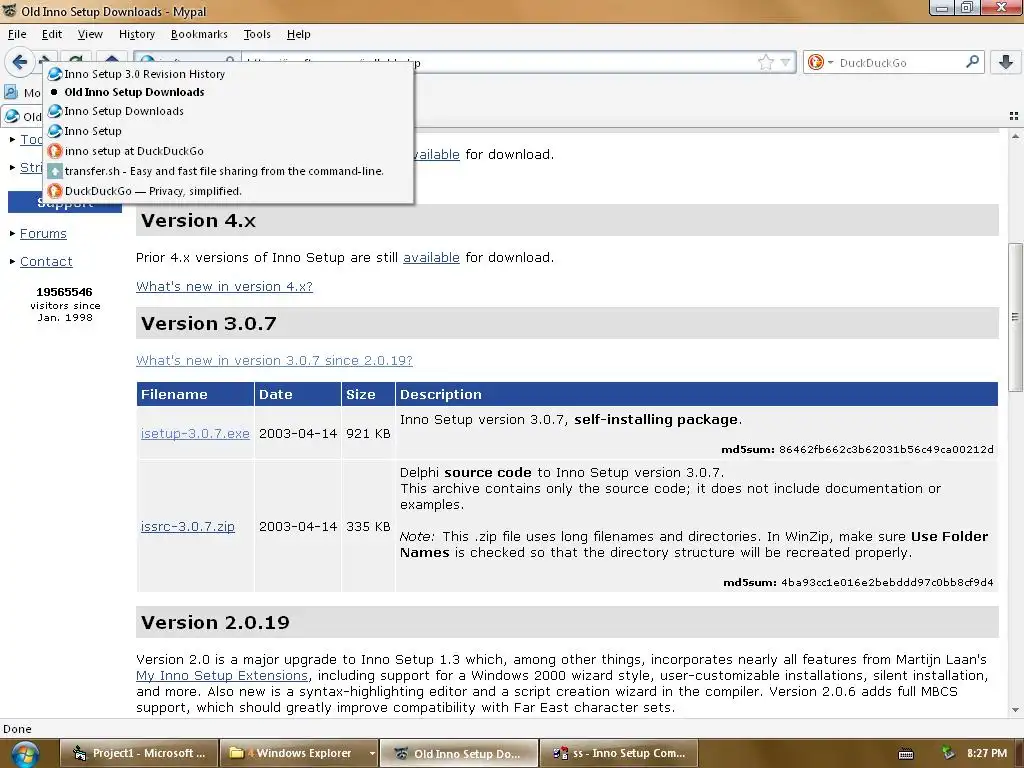Open the Bookmarks menu
This screenshot has width=1024, height=768.
tap(199, 34)
